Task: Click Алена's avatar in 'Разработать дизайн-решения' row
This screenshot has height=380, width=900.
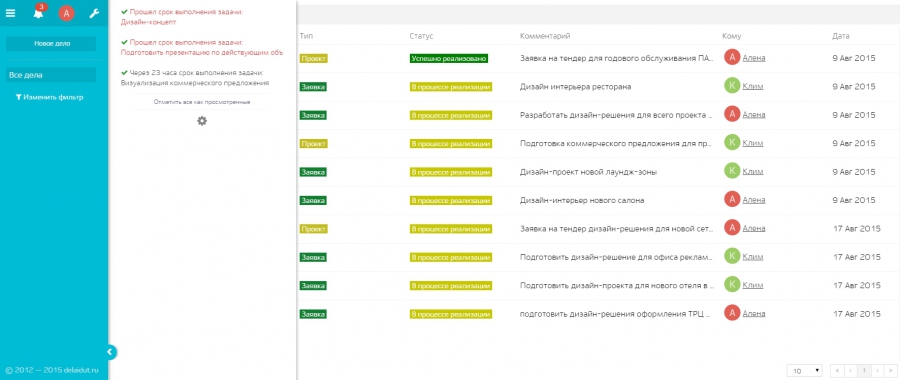Action: tap(732, 115)
